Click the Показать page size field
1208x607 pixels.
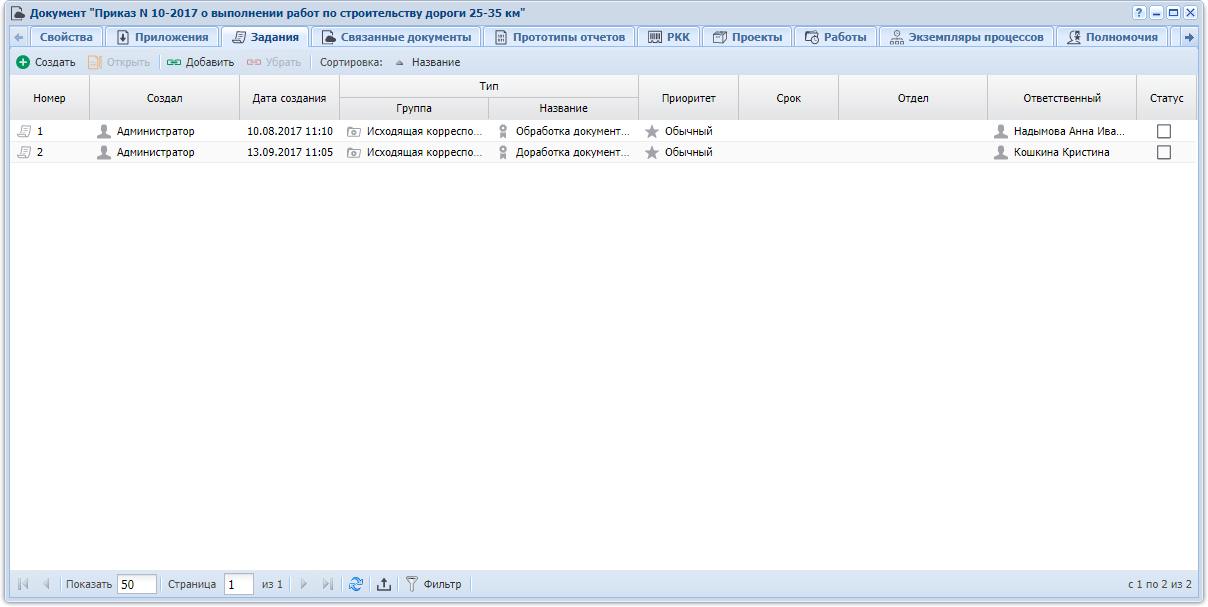point(136,584)
